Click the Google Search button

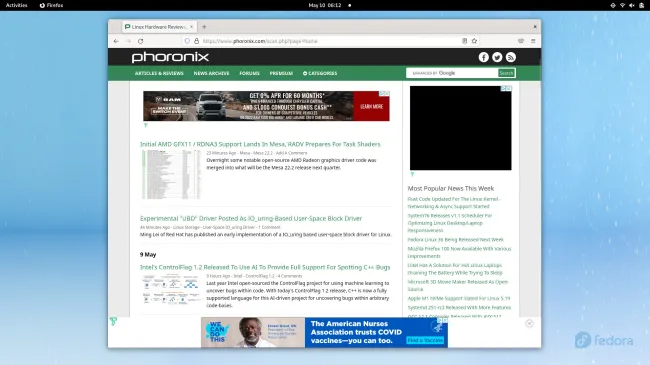pos(506,73)
